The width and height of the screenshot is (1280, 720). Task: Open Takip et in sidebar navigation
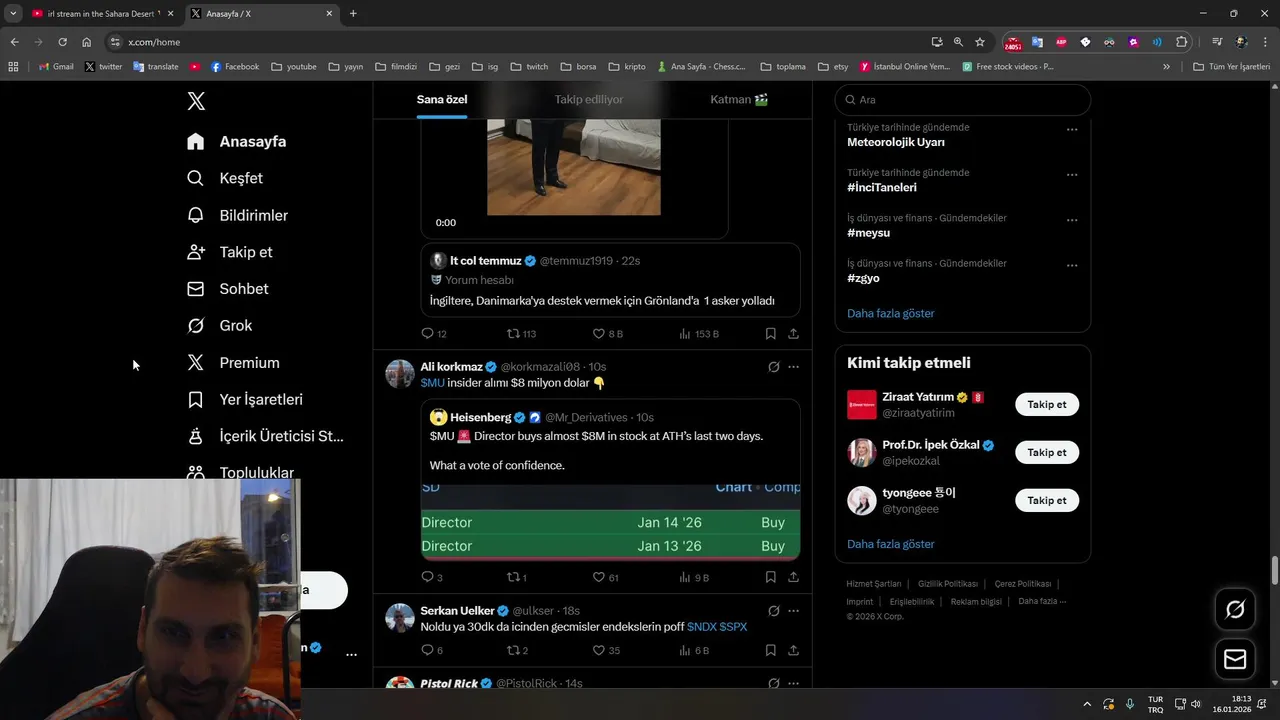[230, 252]
